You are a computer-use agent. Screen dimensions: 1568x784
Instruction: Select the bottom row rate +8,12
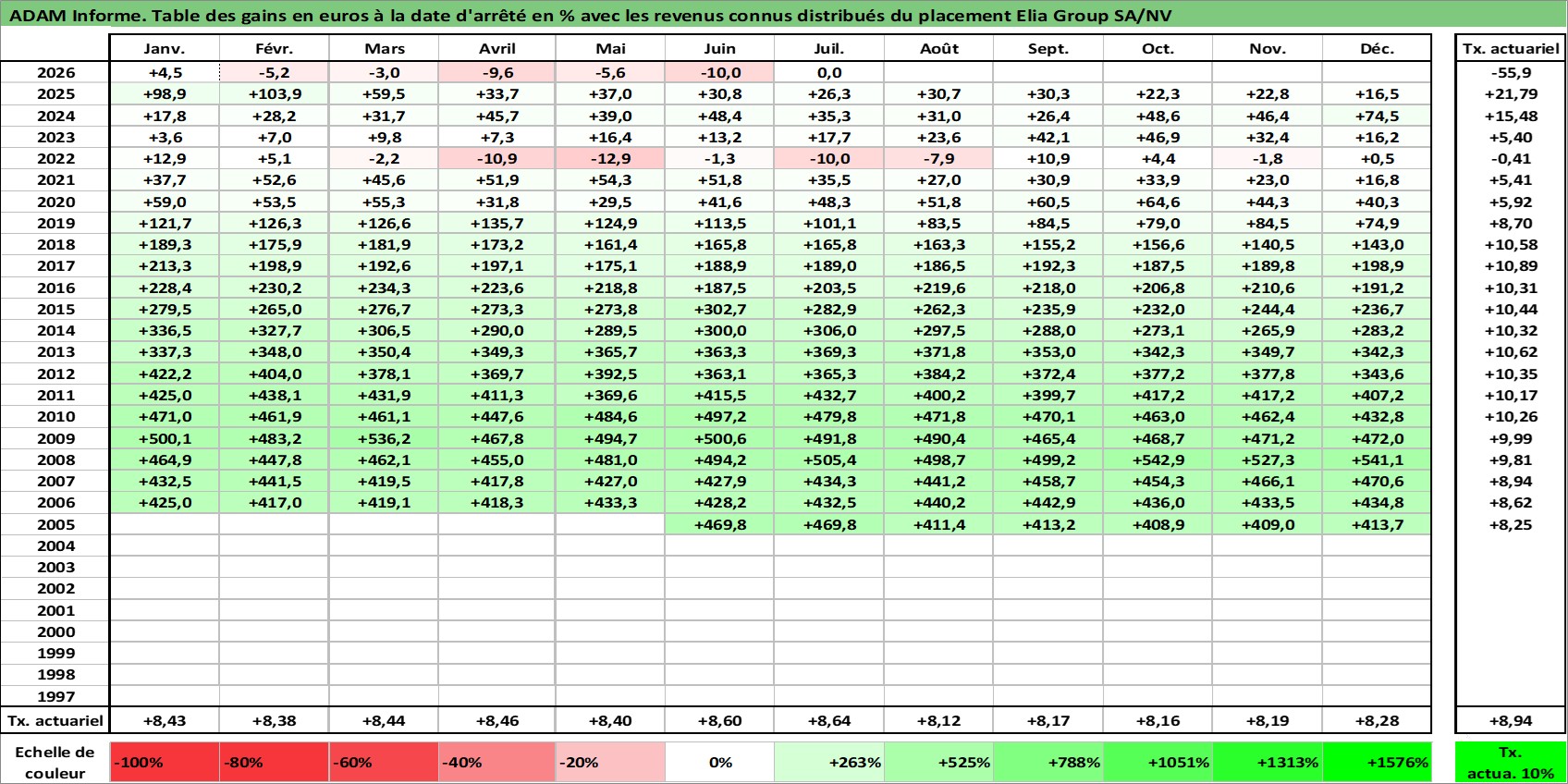tap(938, 721)
